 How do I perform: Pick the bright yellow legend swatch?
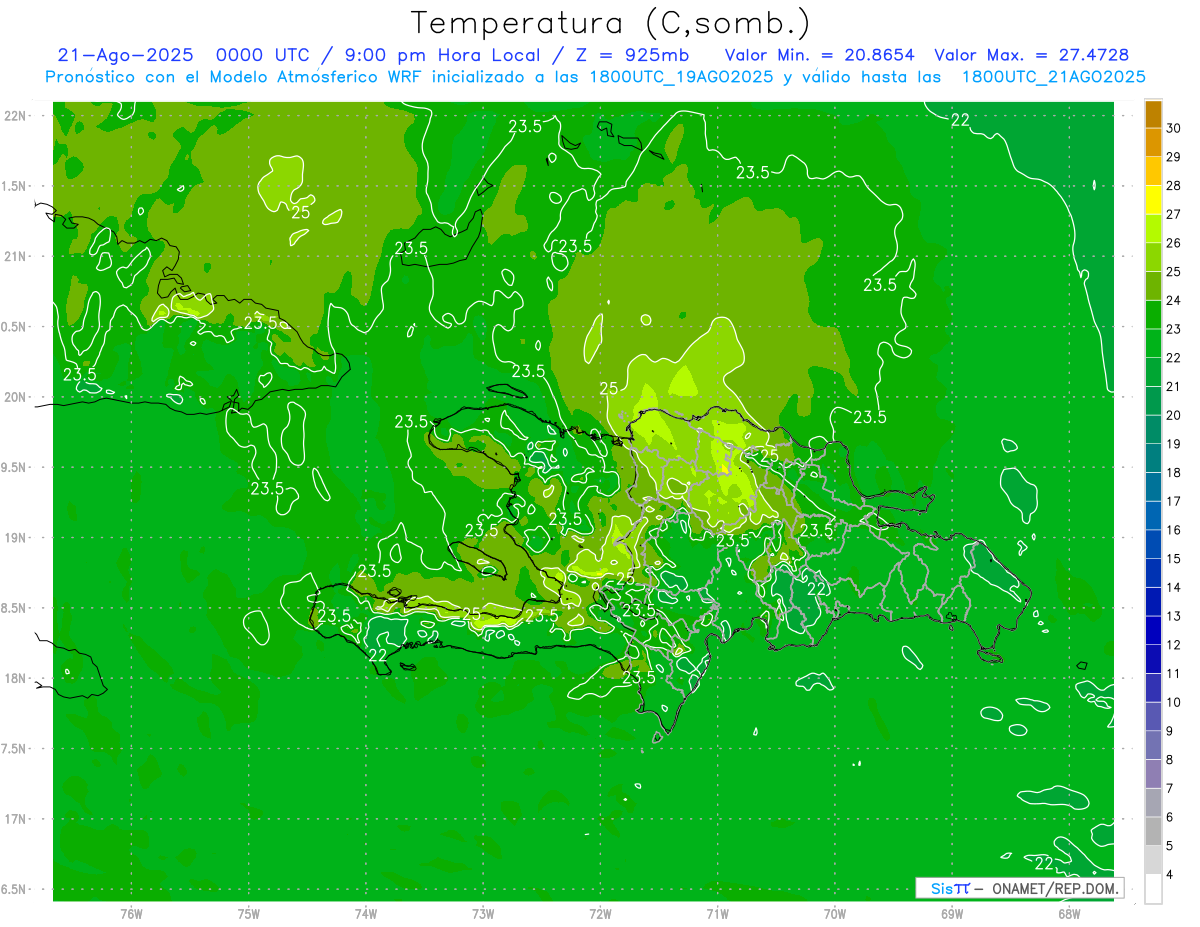point(1153,200)
